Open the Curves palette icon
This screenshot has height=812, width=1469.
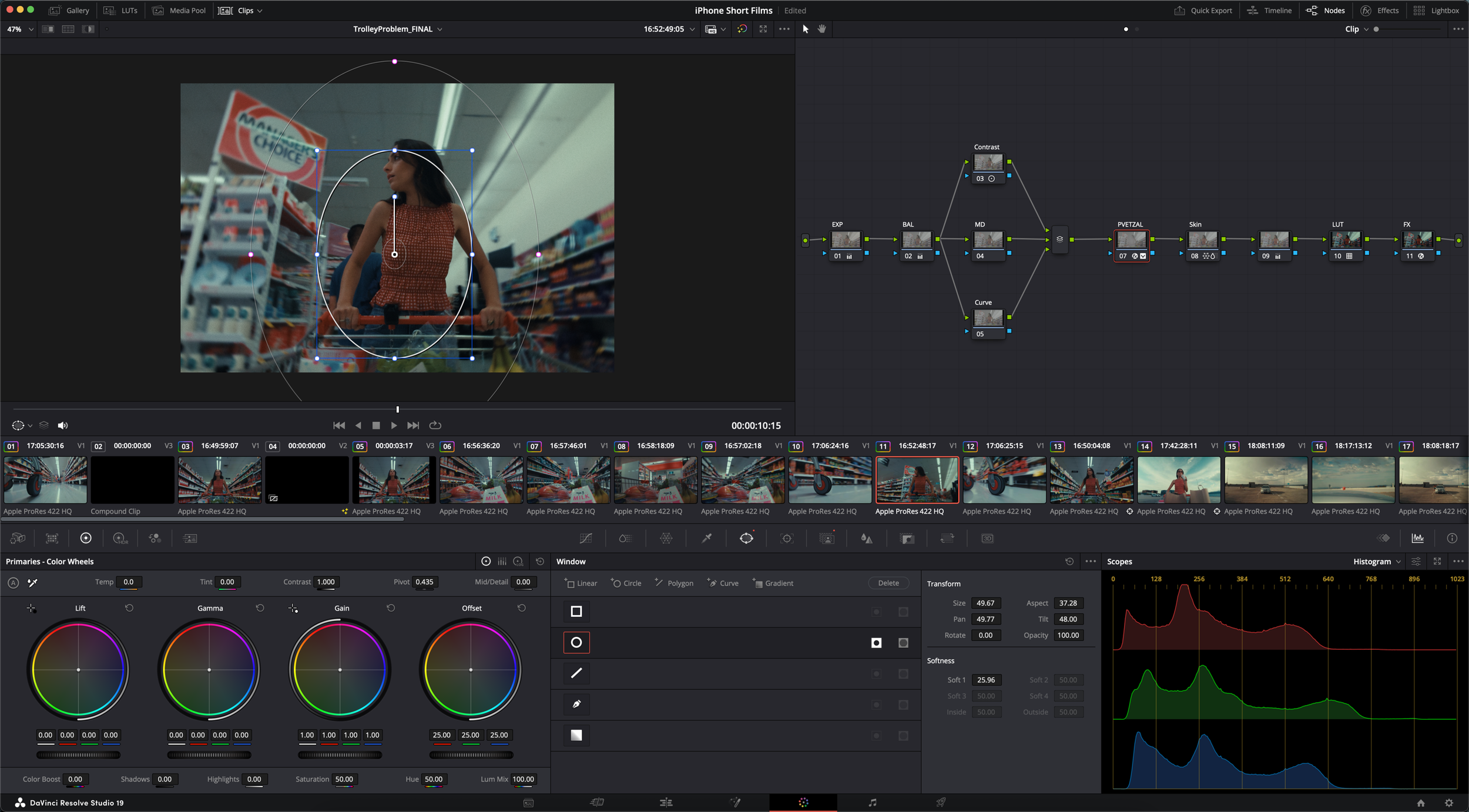coord(585,538)
